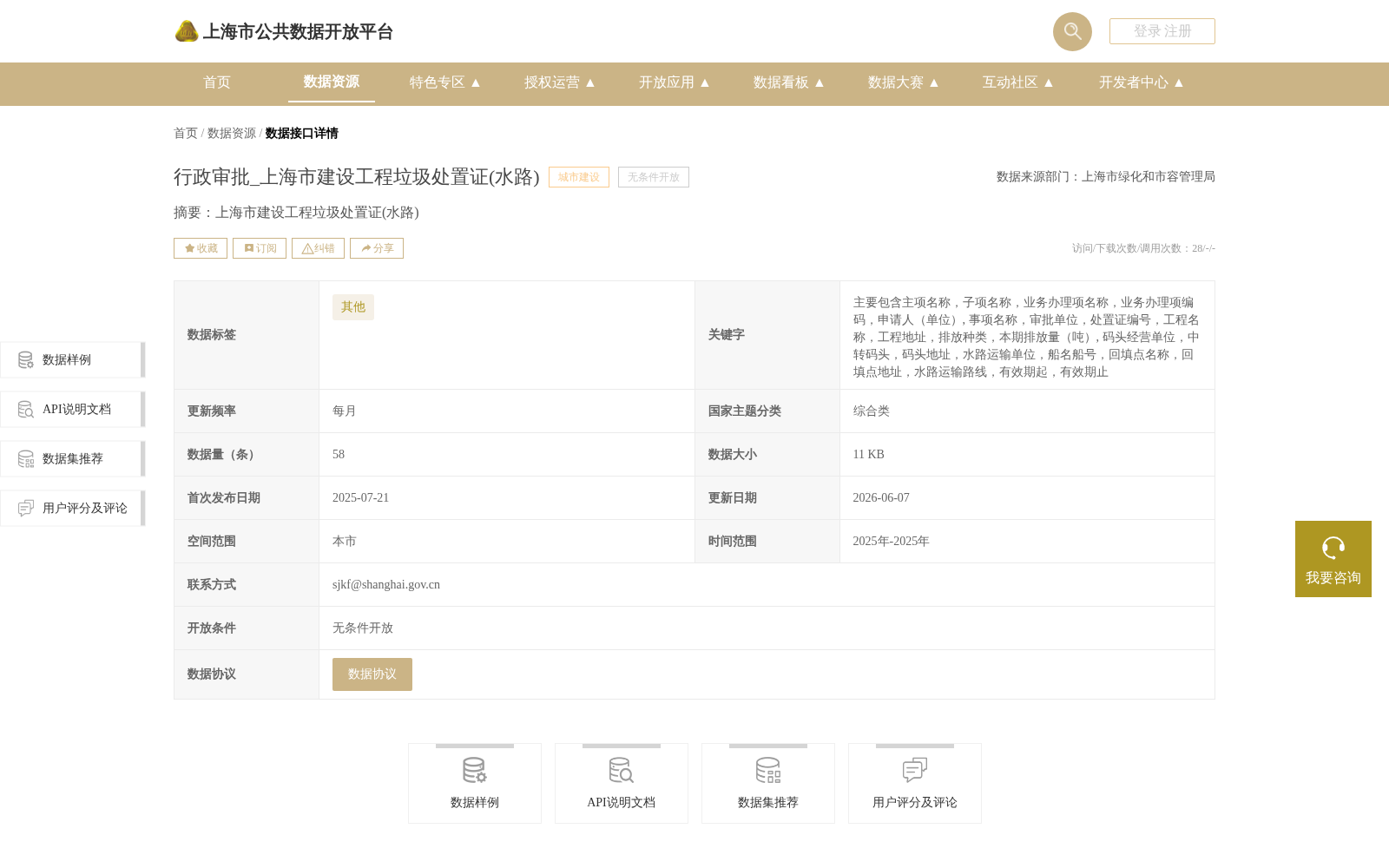Click 数据集推荐 icon in left sidebar

click(x=26, y=458)
